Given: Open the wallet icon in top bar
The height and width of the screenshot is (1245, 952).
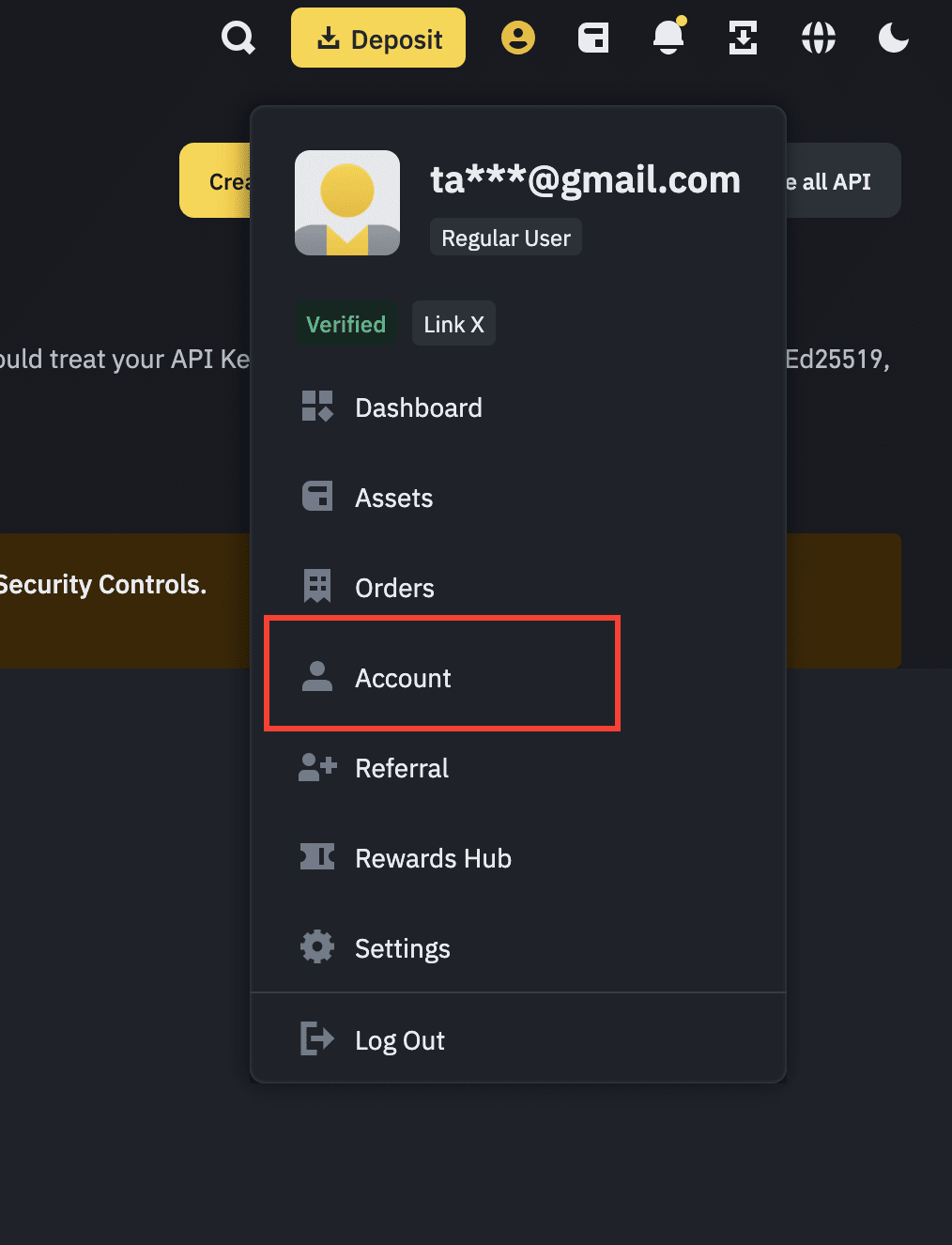Looking at the screenshot, I should (593, 38).
